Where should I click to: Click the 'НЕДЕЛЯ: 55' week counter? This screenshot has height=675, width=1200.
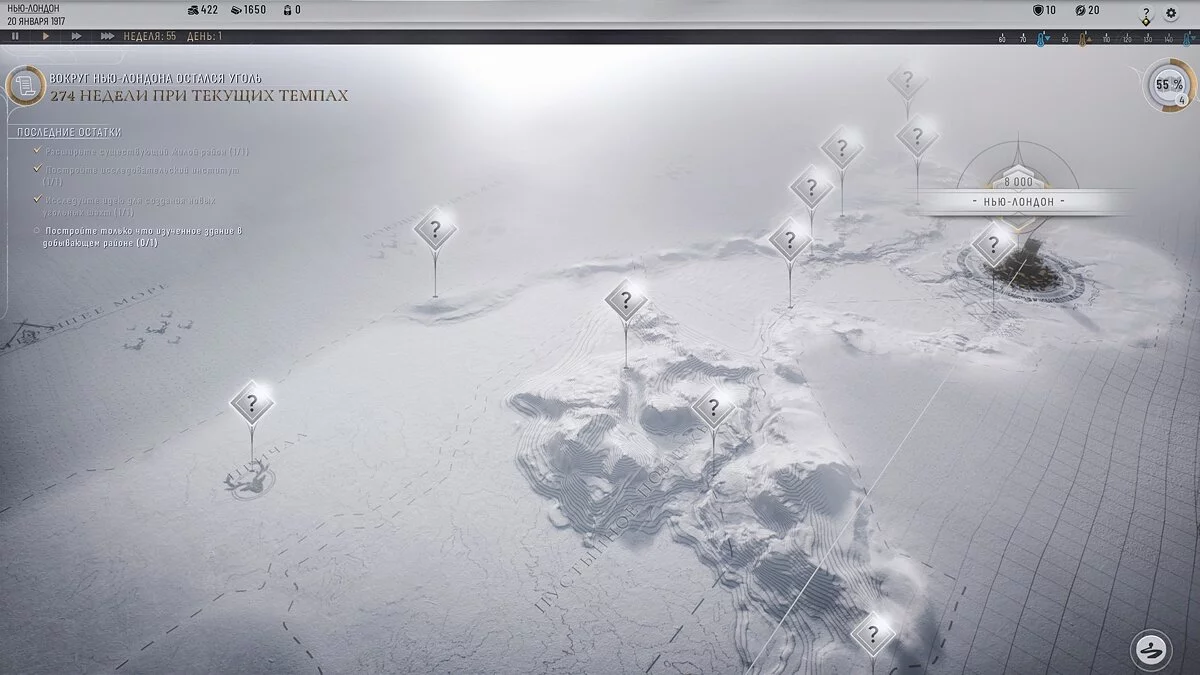coord(150,36)
